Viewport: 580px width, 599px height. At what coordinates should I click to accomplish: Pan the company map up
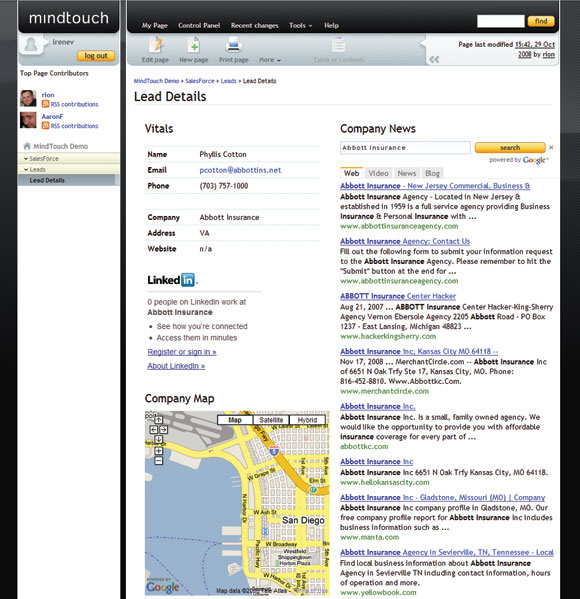click(158, 420)
